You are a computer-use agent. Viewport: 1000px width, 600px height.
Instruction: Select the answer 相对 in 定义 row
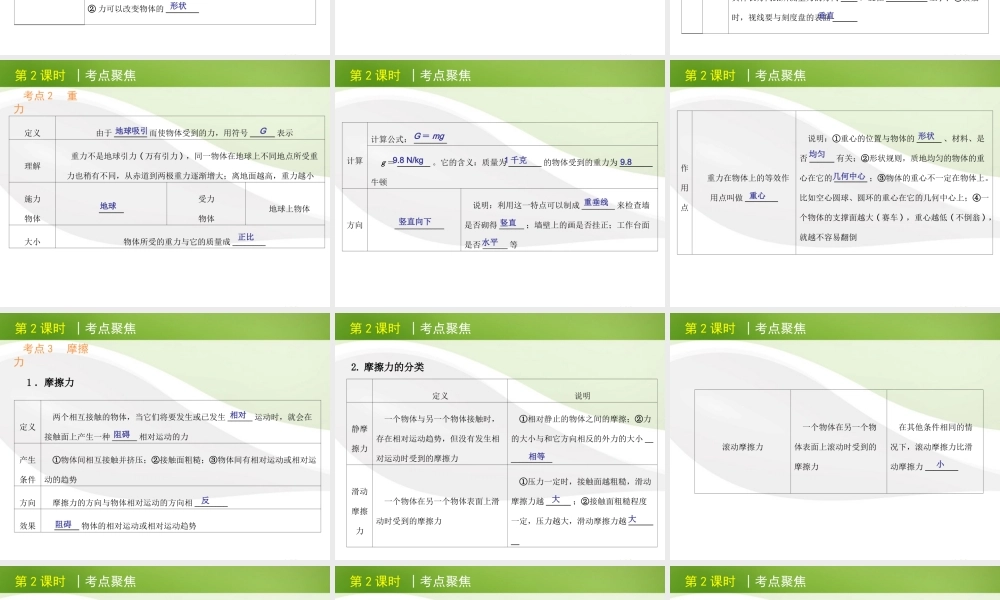tap(238, 415)
